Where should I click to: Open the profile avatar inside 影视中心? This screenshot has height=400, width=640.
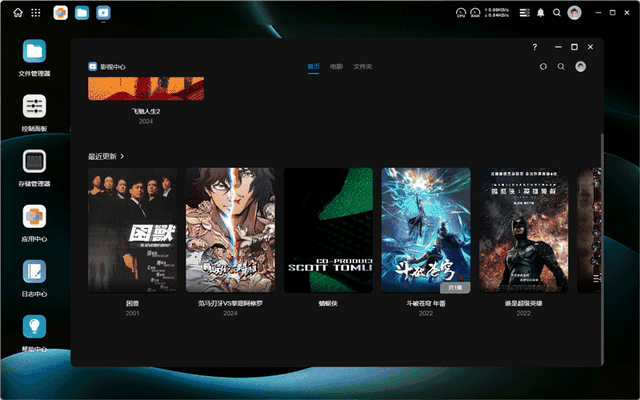580,67
